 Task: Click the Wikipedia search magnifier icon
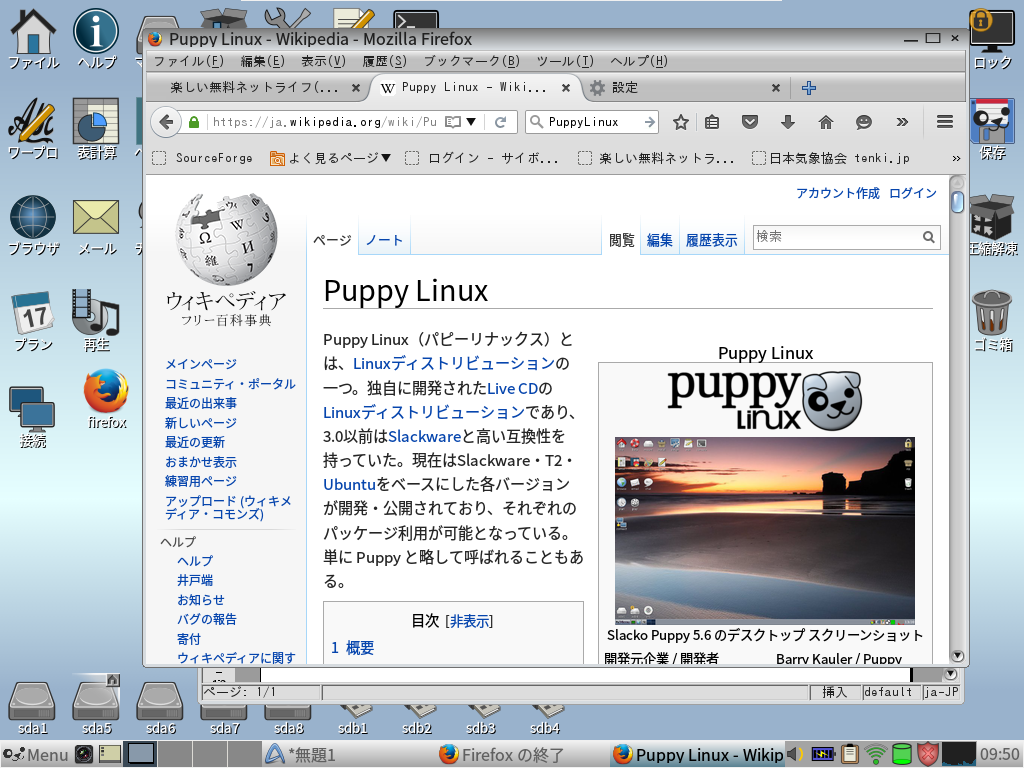[929, 237]
